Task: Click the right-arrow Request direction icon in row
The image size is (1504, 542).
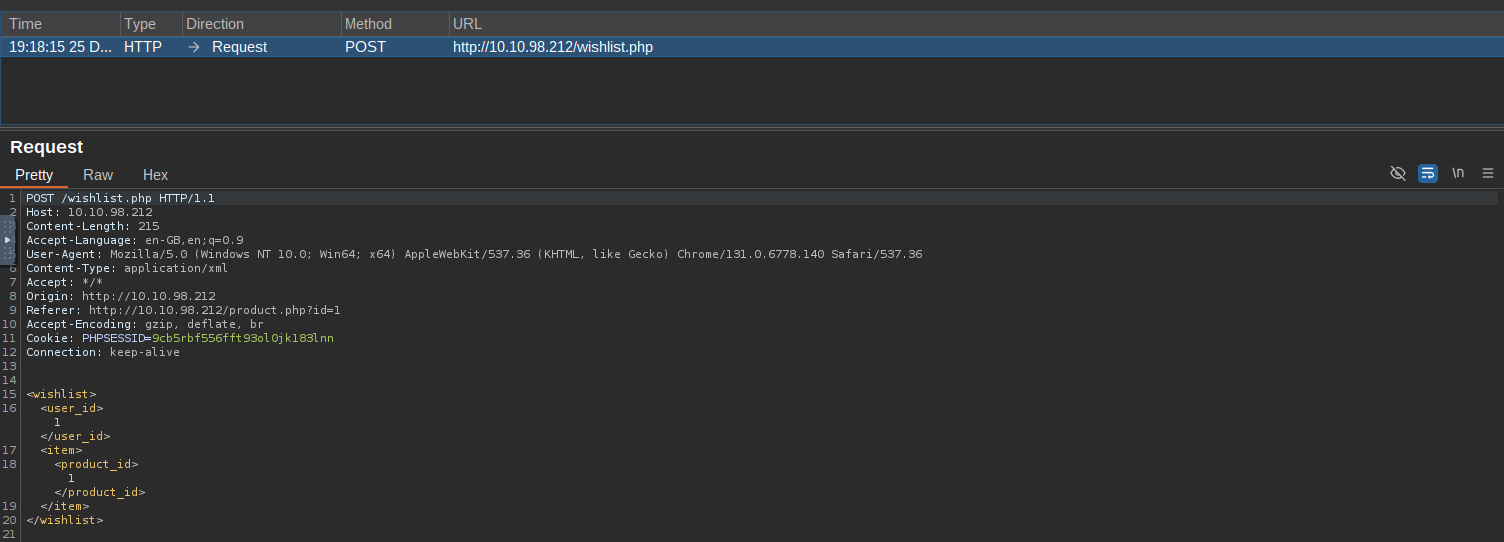Action: tap(194, 47)
